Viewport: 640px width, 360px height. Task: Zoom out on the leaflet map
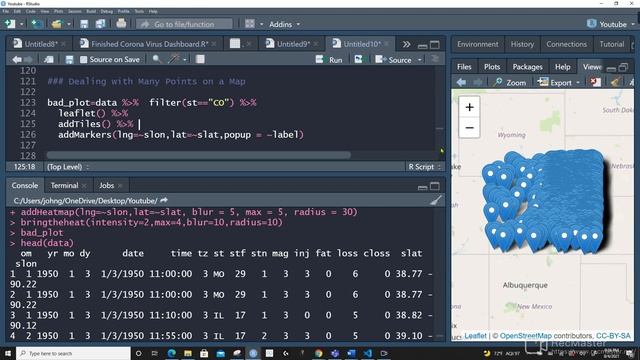coord(469,128)
